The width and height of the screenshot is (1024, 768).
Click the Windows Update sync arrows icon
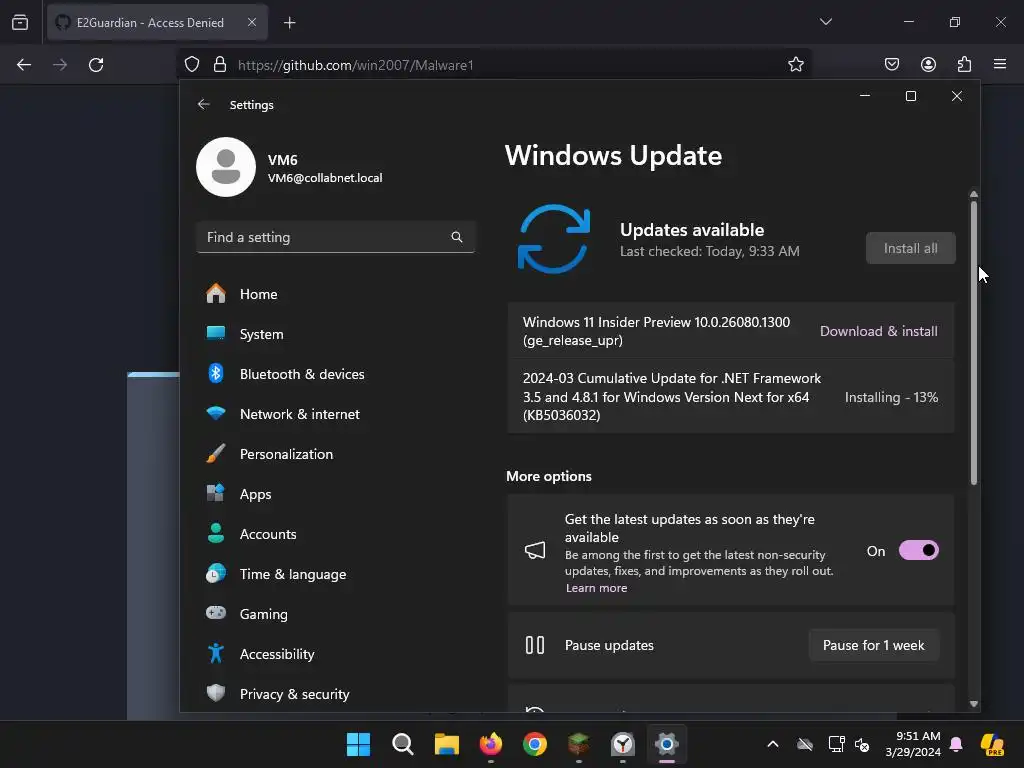click(x=554, y=239)
